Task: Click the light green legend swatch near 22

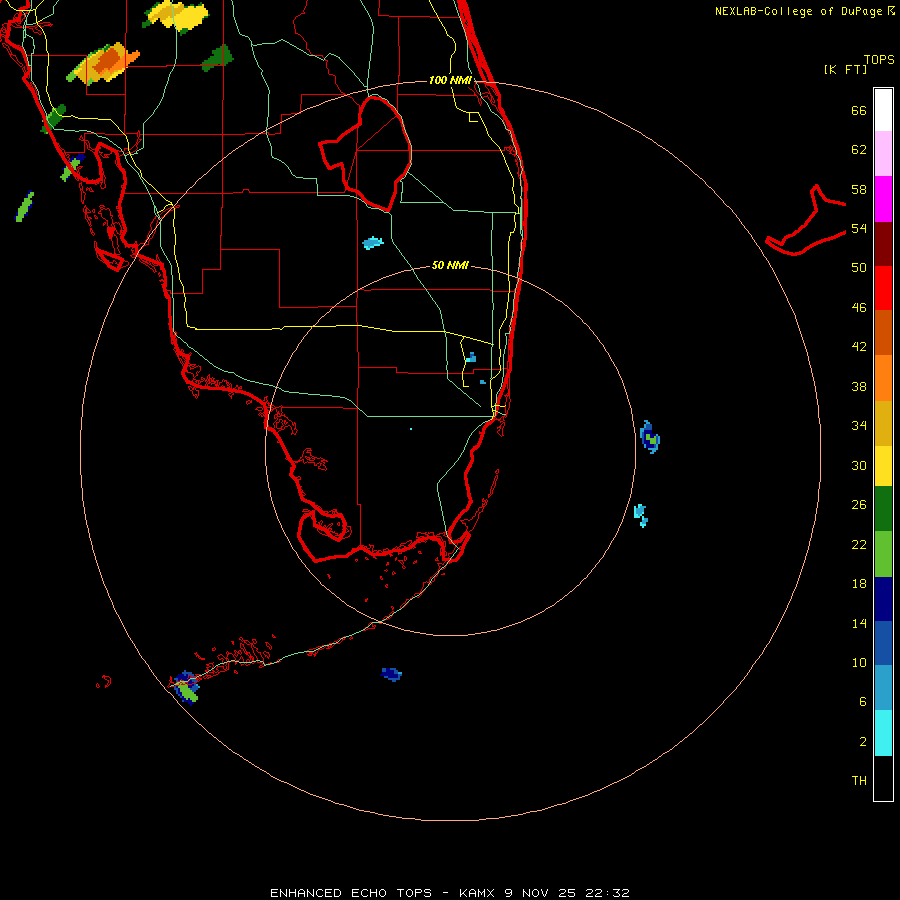Action: tap(883, 554)
